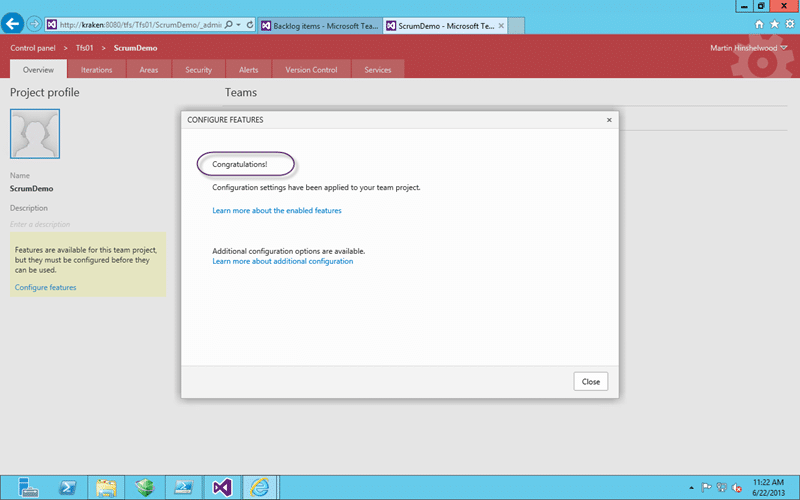Open the address bar dropdown arrow
This screenshot has width=800, height=500.
(x=238, y=24)
